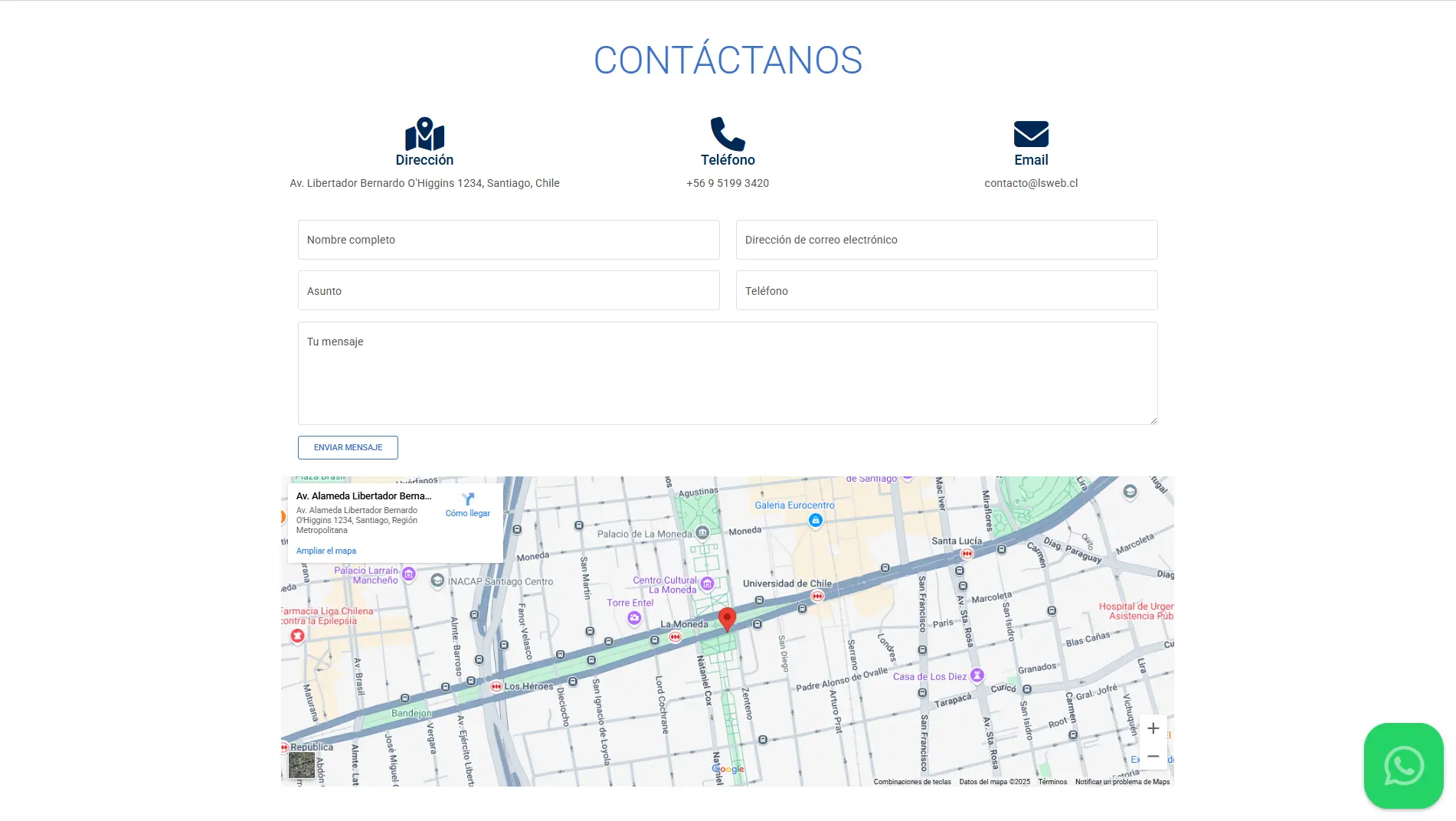Image resolution: width=1456 pixels, height=821 pixels.
Task: Click the Dirección map icon
Action: click(424, 135)
